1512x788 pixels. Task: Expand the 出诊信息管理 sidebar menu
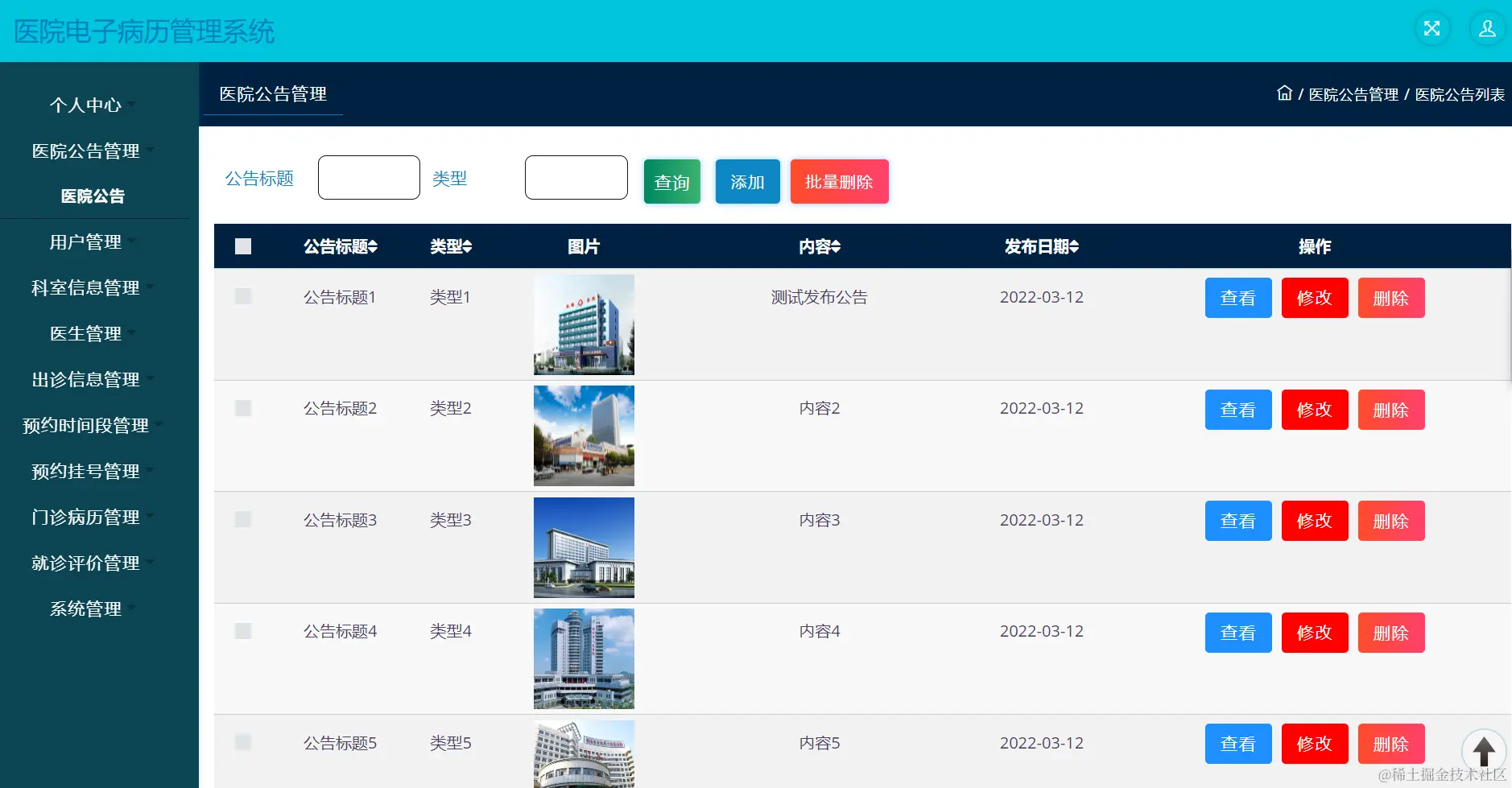[x=93, y=379]
